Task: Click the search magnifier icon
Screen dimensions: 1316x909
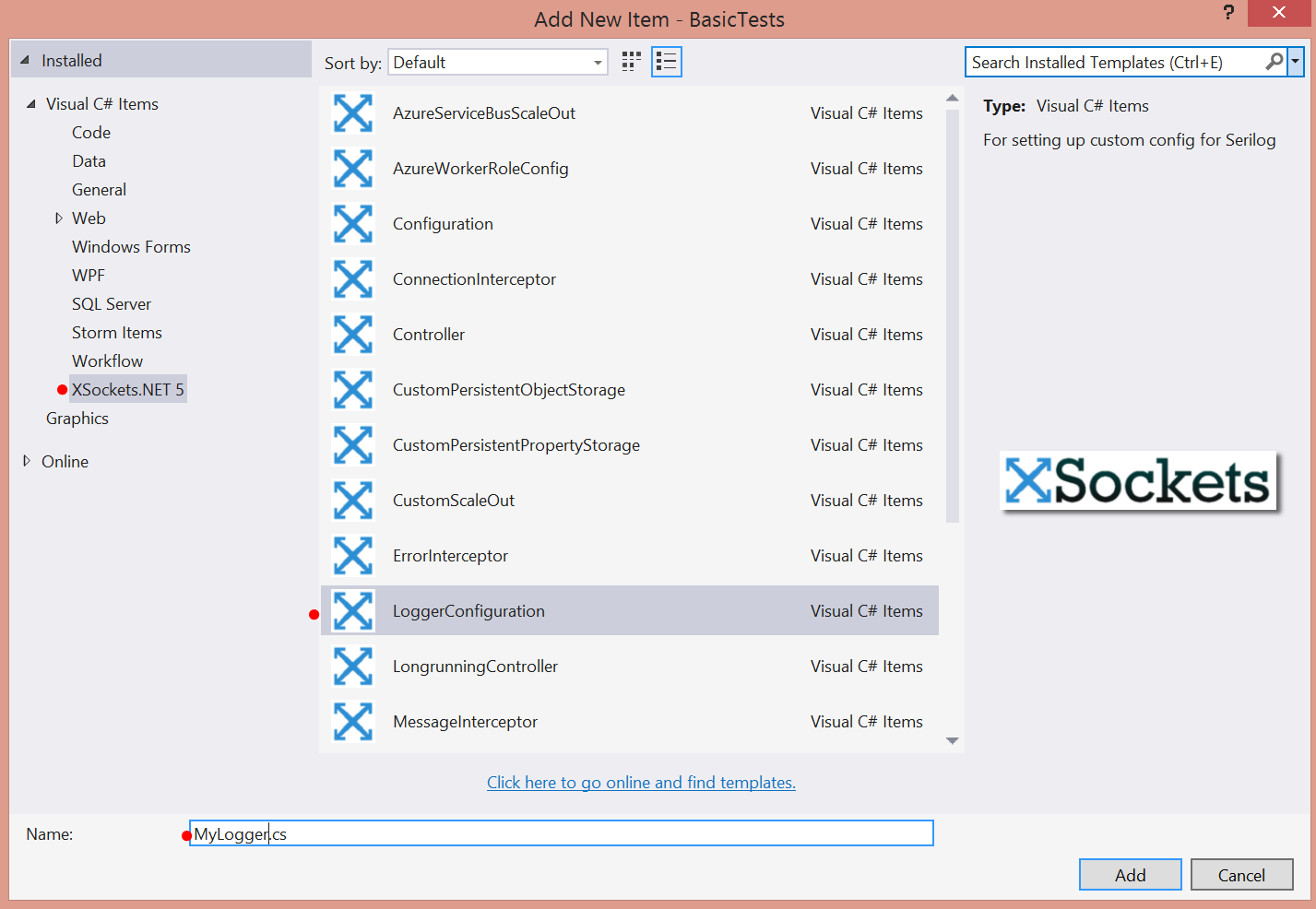Action: click(1274, 62)
